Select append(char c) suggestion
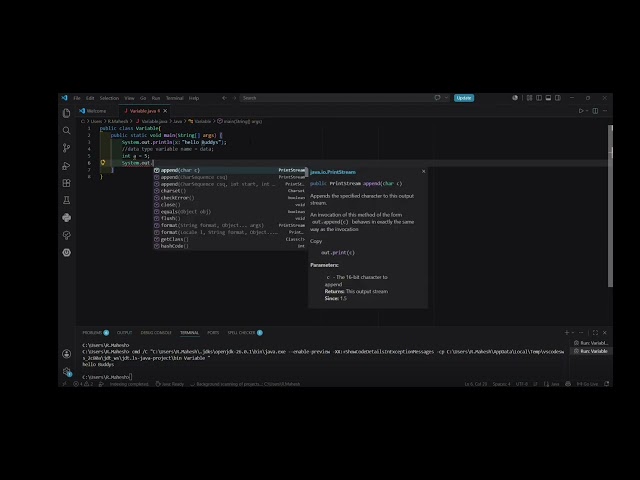640x480 pixels. (229, 170)
